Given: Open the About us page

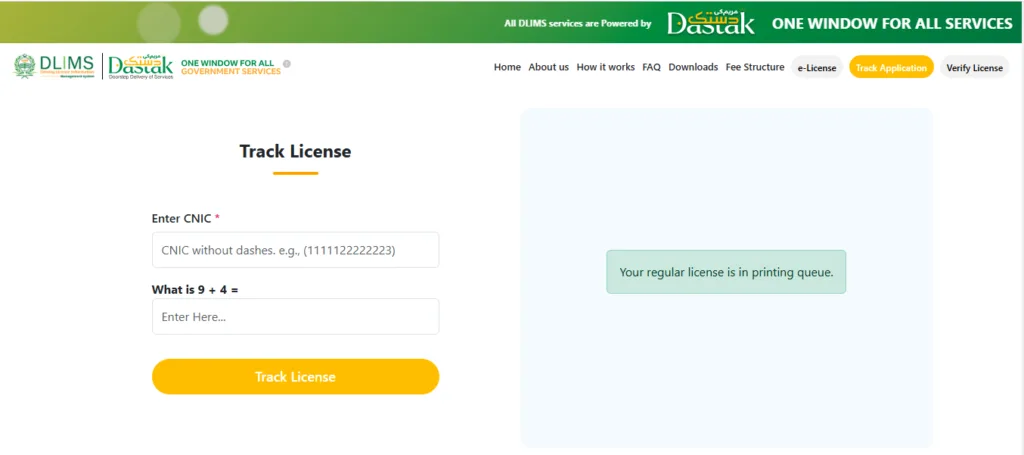Looking at the screenshot, I should pos(549,67).
